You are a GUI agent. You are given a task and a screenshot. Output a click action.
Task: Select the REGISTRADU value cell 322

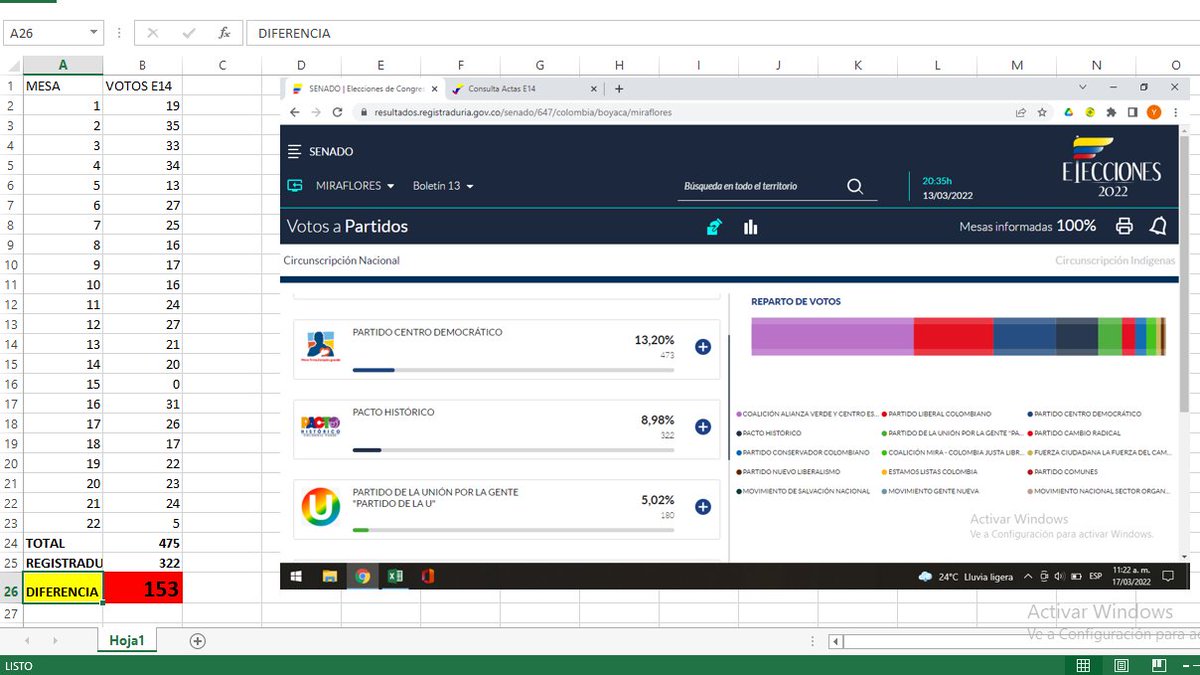point(142,564)
